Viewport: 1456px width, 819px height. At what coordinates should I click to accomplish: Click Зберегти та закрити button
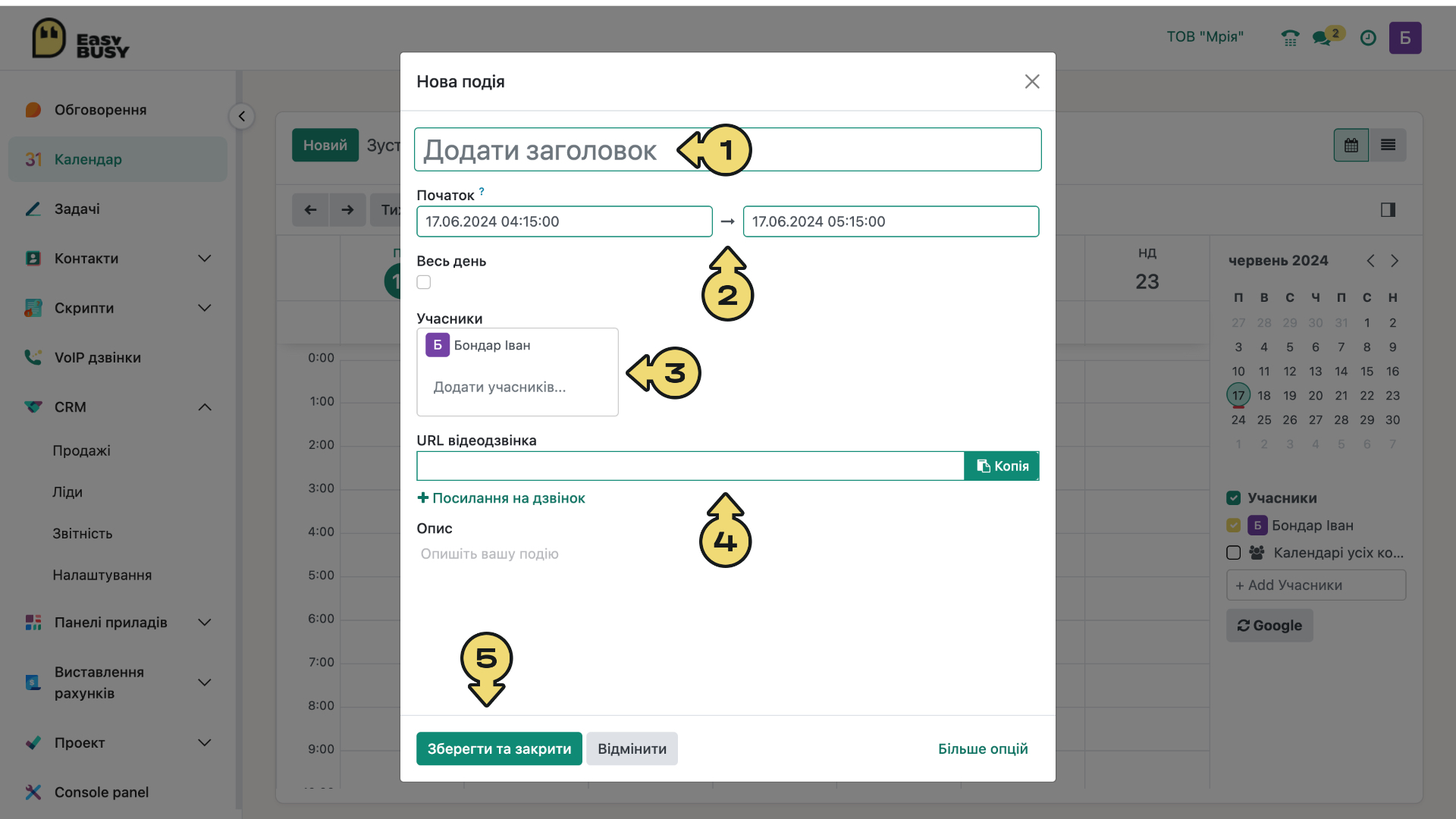coord(499,749)
